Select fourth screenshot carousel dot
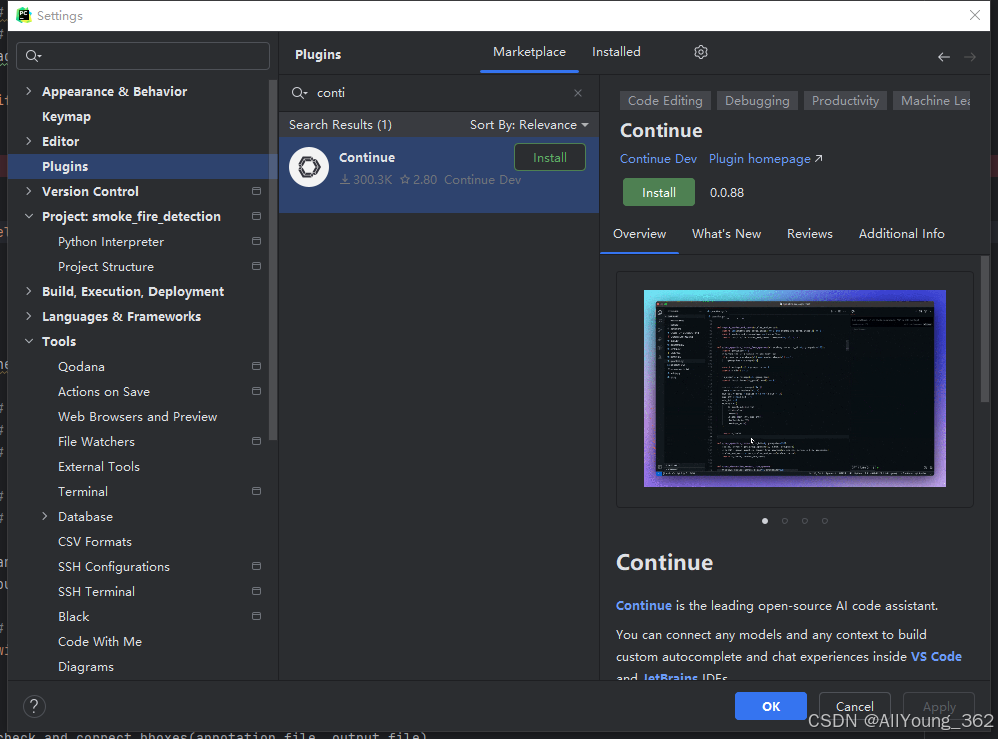 (x=825, y=521)
